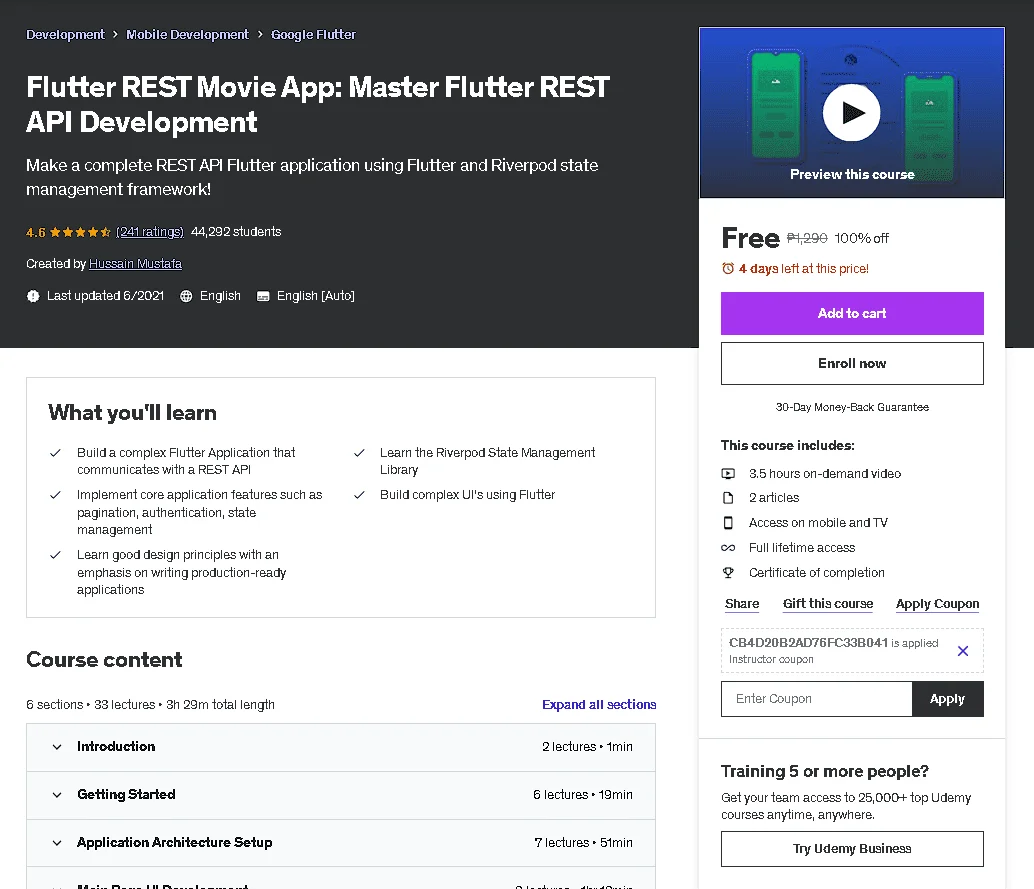Screen dimensions: 1034x889
Task: Click the 4.6 rating number
Action: (x=36, y=232)
